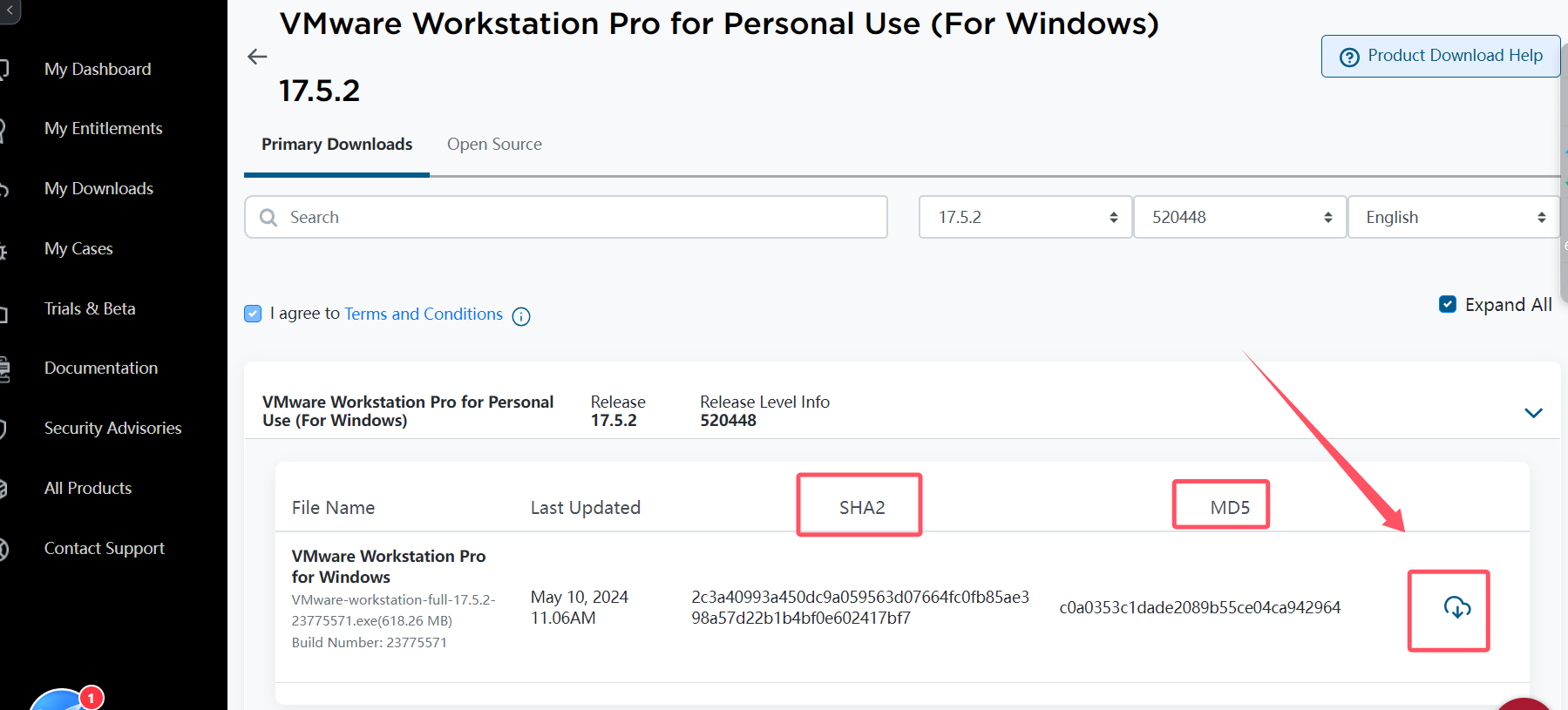Open the Terms and Conditions link
1568x710 pixels.
coord(424,314)
